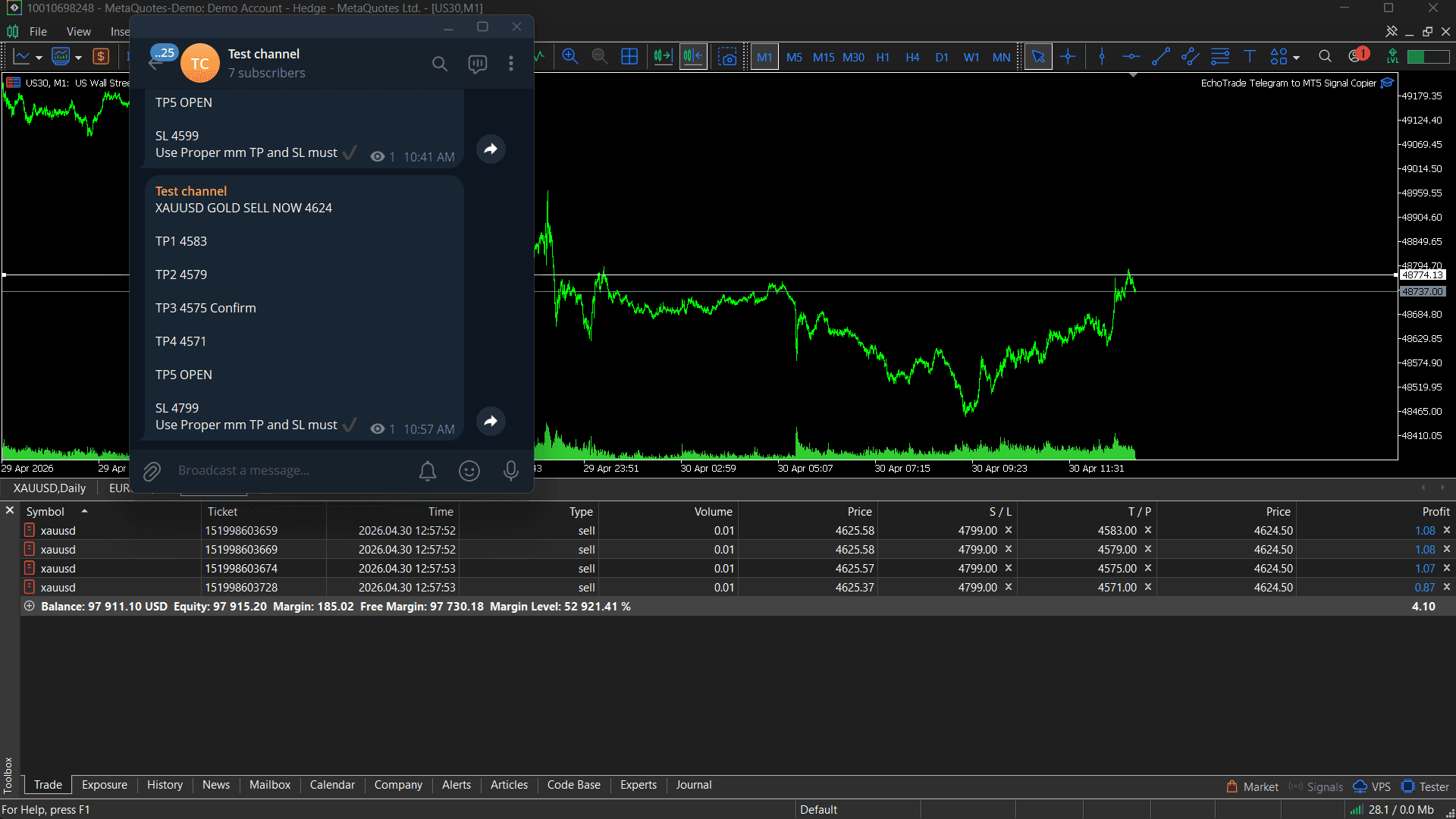Switch chart to H1 timeframe
The image size is (1456, 819).
coord(883,58)
